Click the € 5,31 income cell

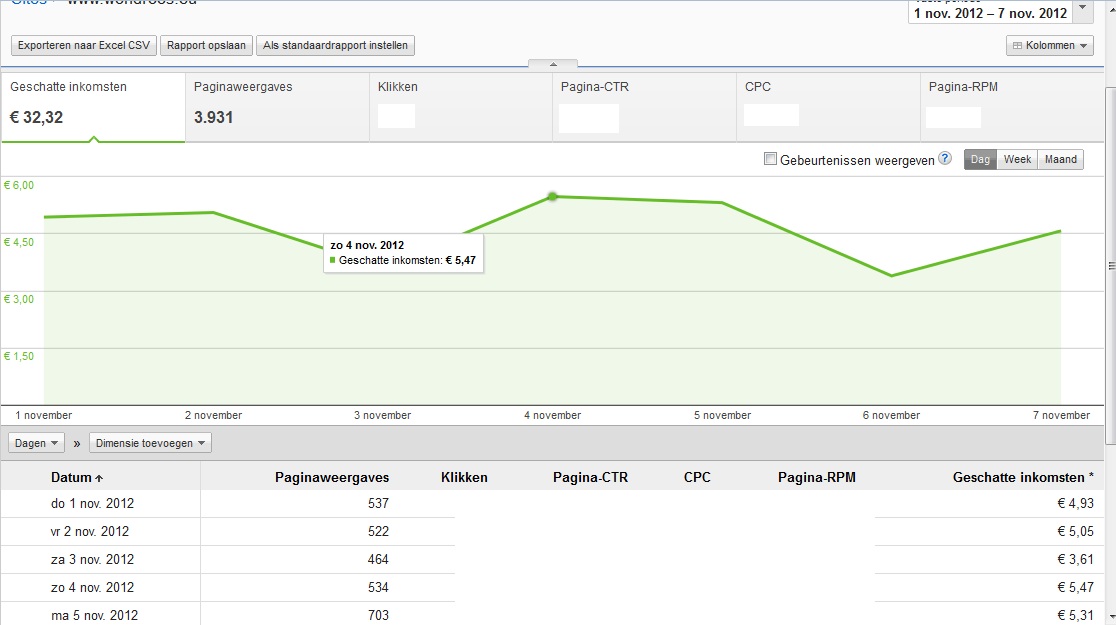(1075, 615)
